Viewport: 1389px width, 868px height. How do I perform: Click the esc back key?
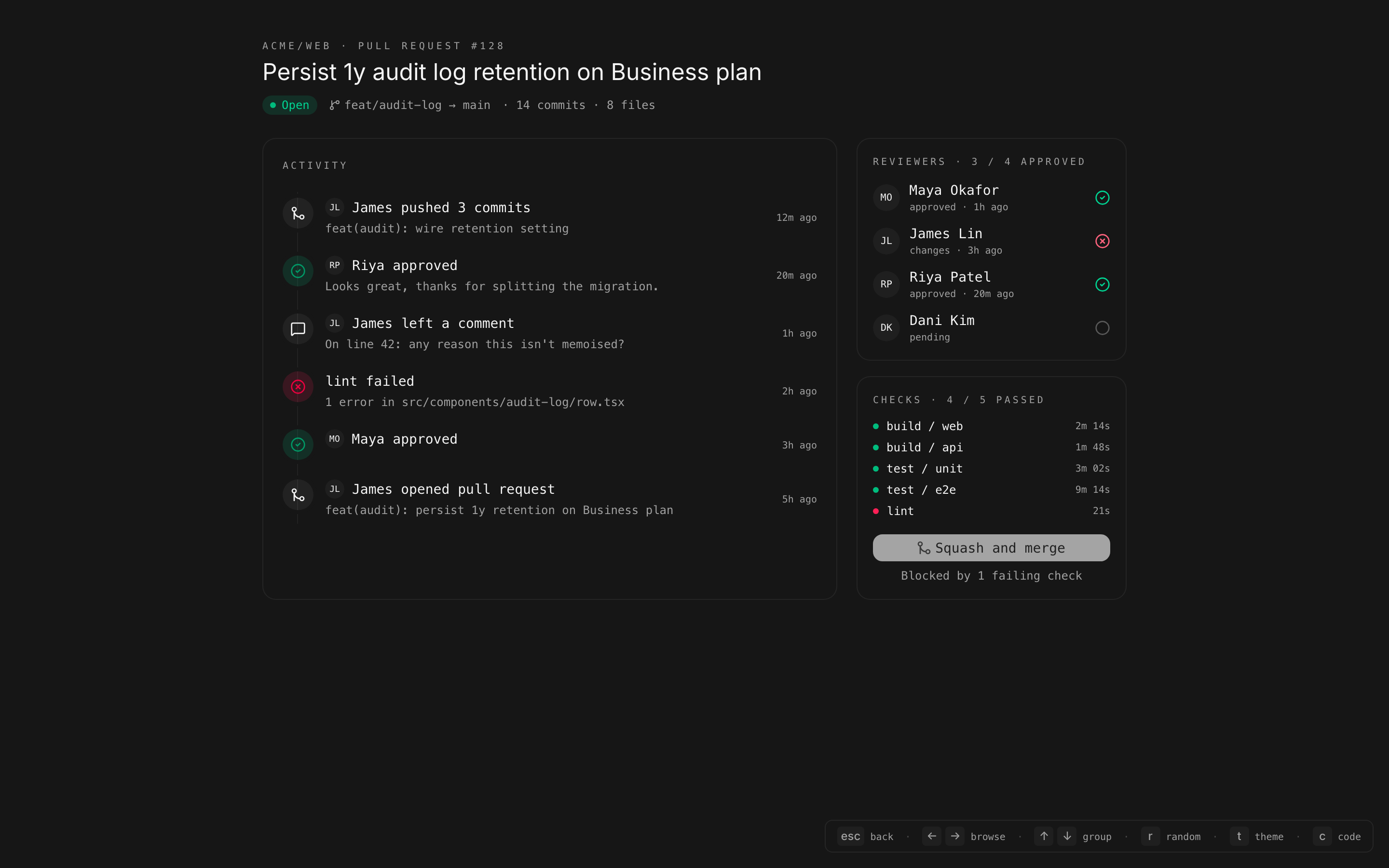850,837
